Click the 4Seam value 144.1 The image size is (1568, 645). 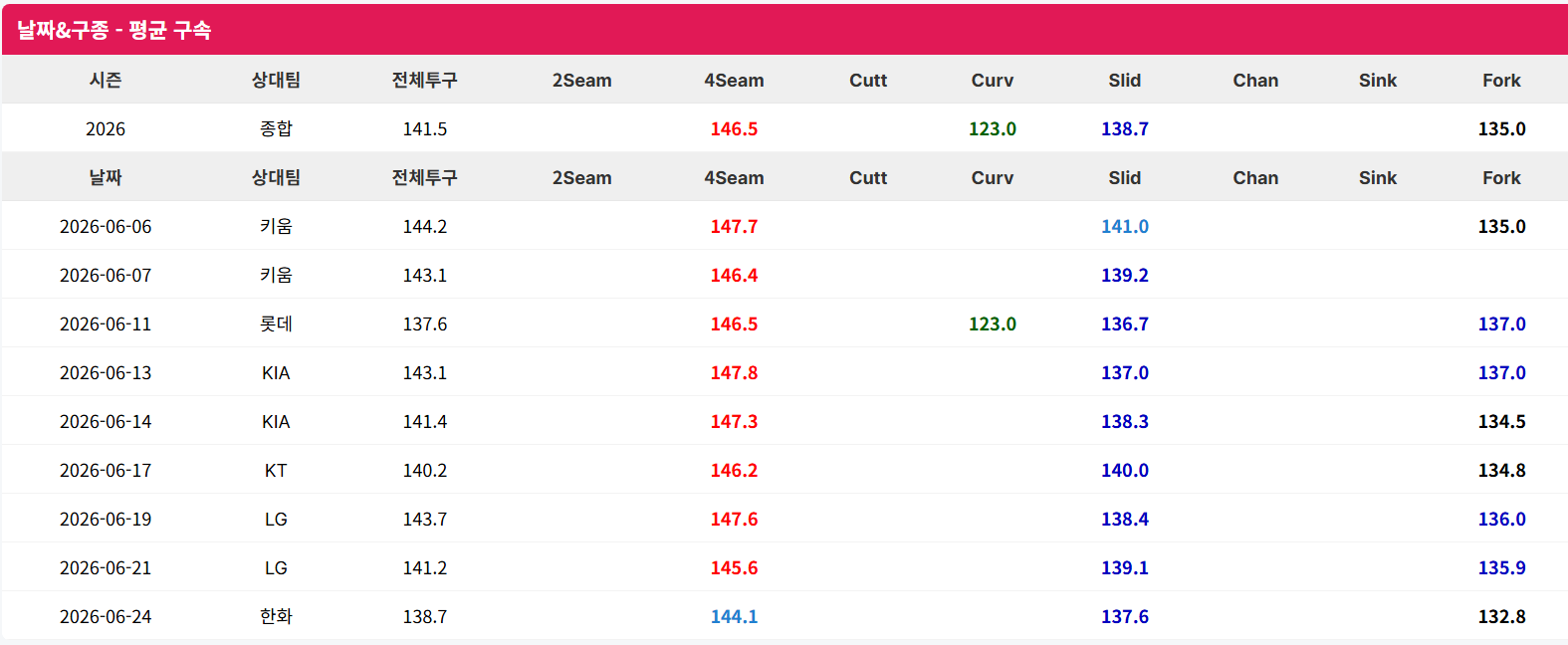(734, 617)
